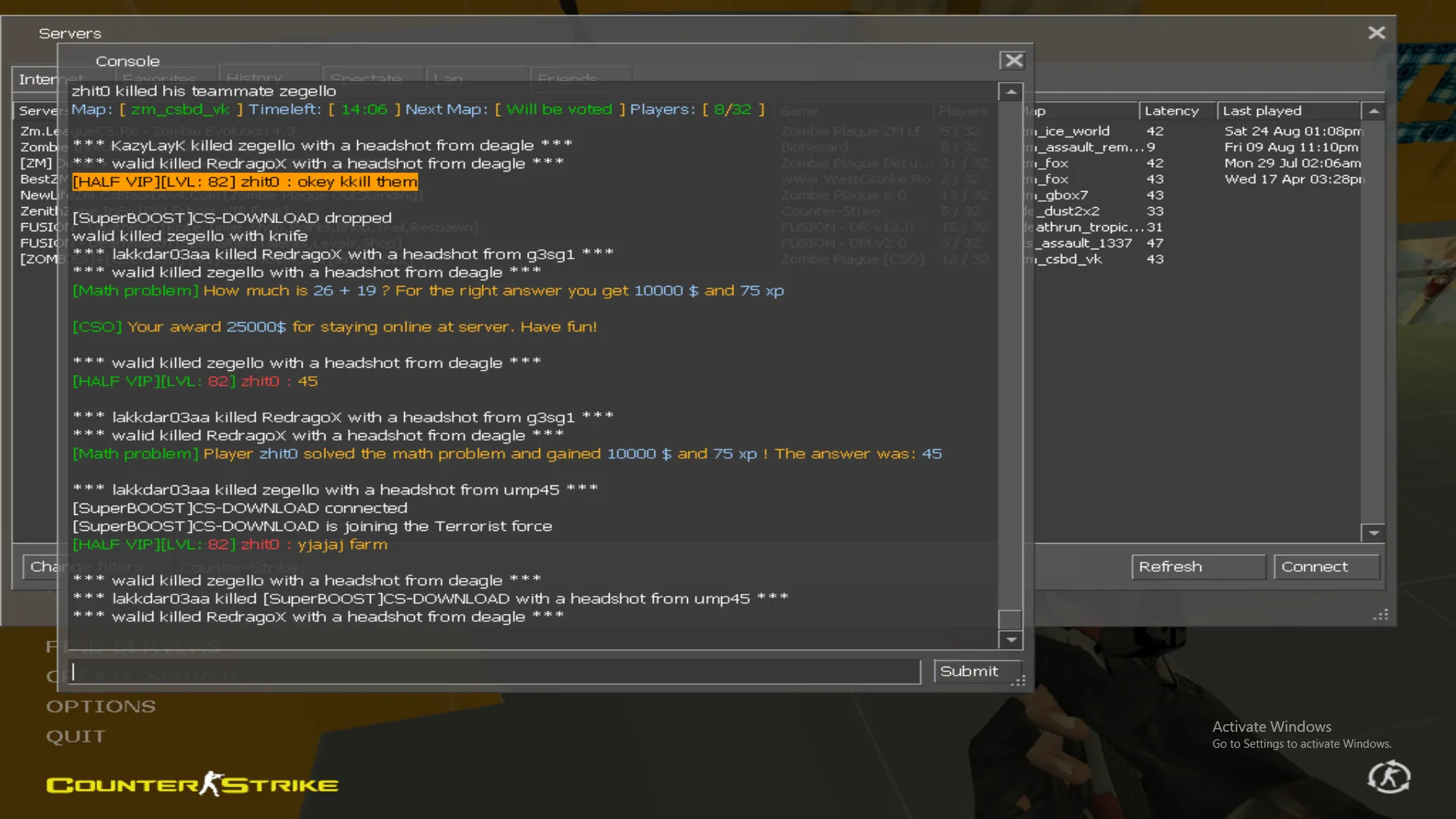Click the console resize grip icon
The width and height of the screenshot is (1456, 819).
click(x=1018, y=681)
